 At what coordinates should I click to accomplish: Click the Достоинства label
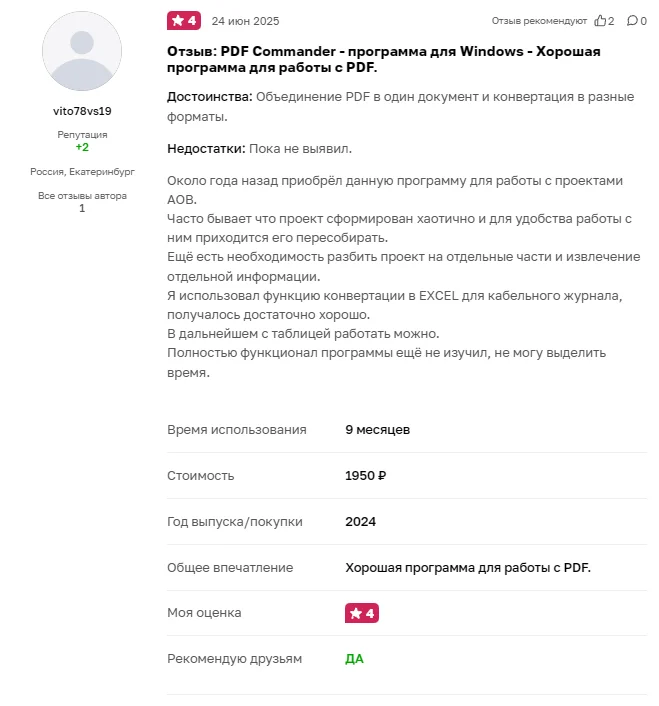pos(210,97)
